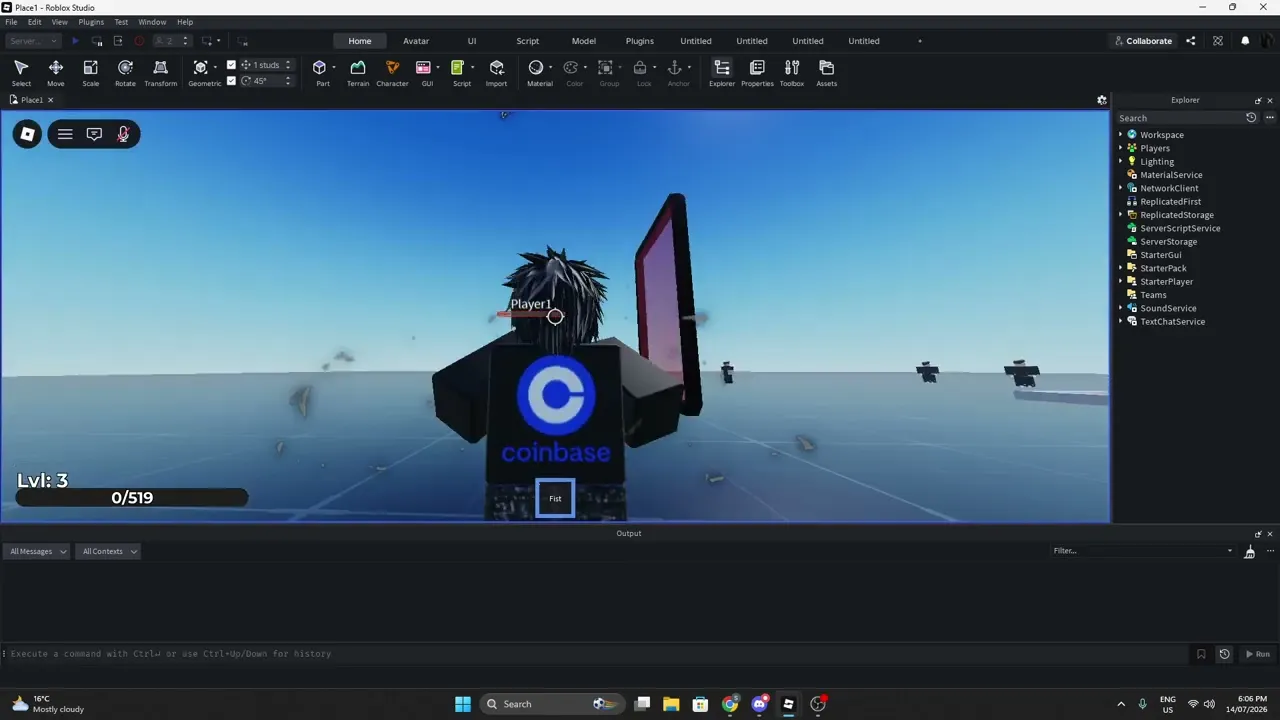Click Explorer search history icon
This screenshot has height=720, width=1280.
coord(1251,118)
